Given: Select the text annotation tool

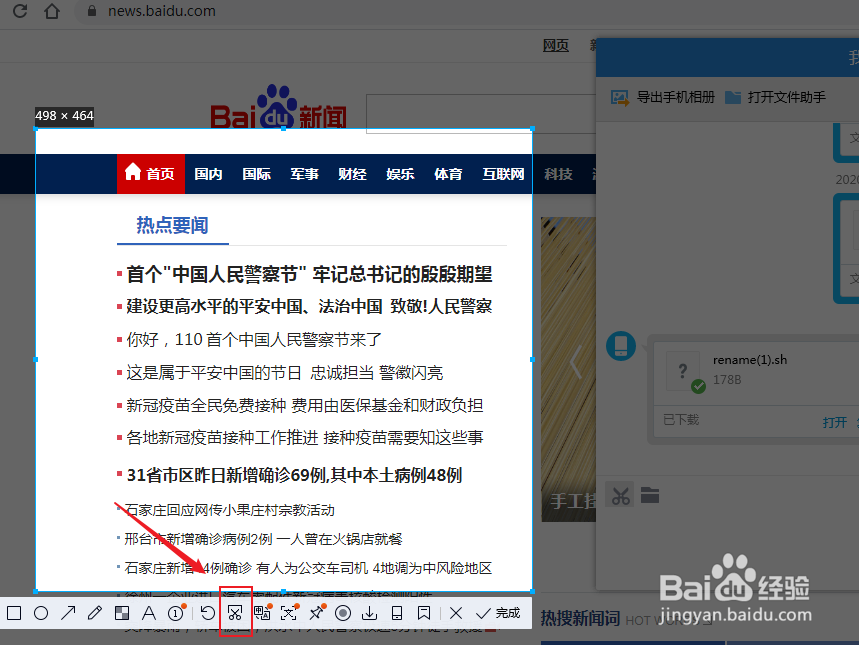Looking at the screenshot, I should tap(148, 613).
